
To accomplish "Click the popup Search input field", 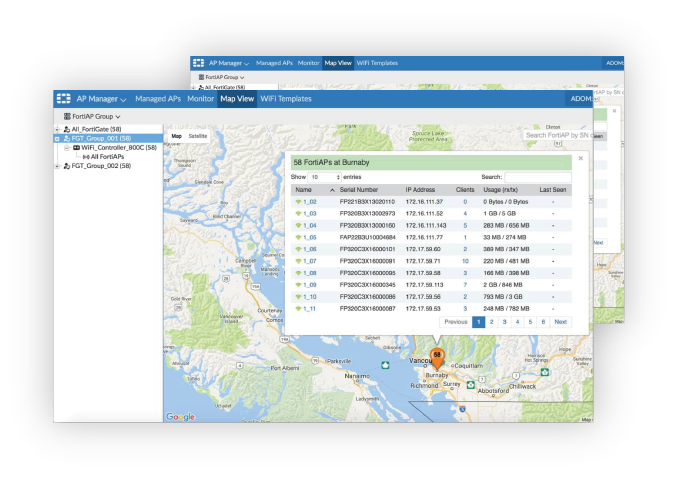I will click(x=538, y=177).
